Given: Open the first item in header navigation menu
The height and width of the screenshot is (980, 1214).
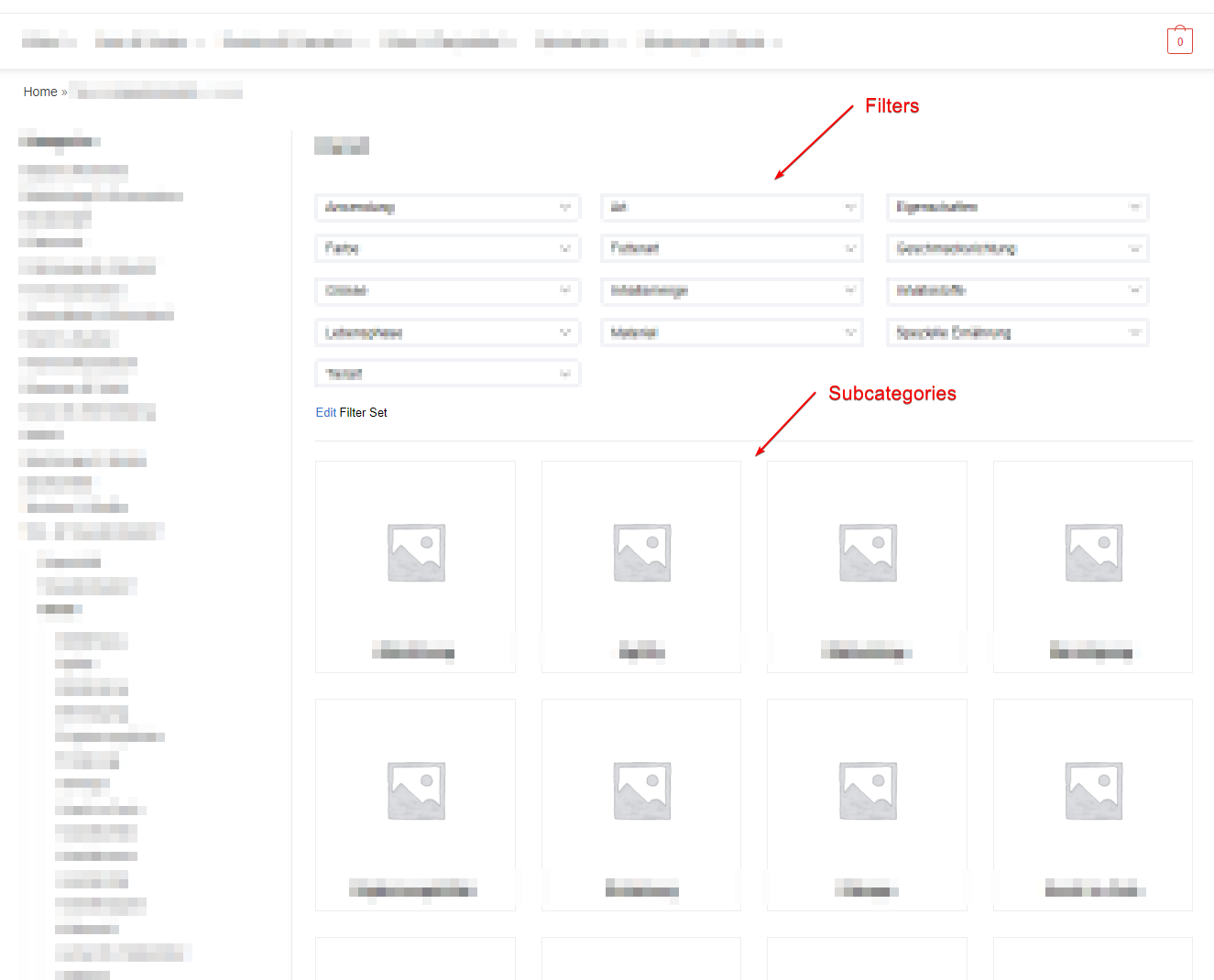Looking at the screenshot, I should pos(49,41).
